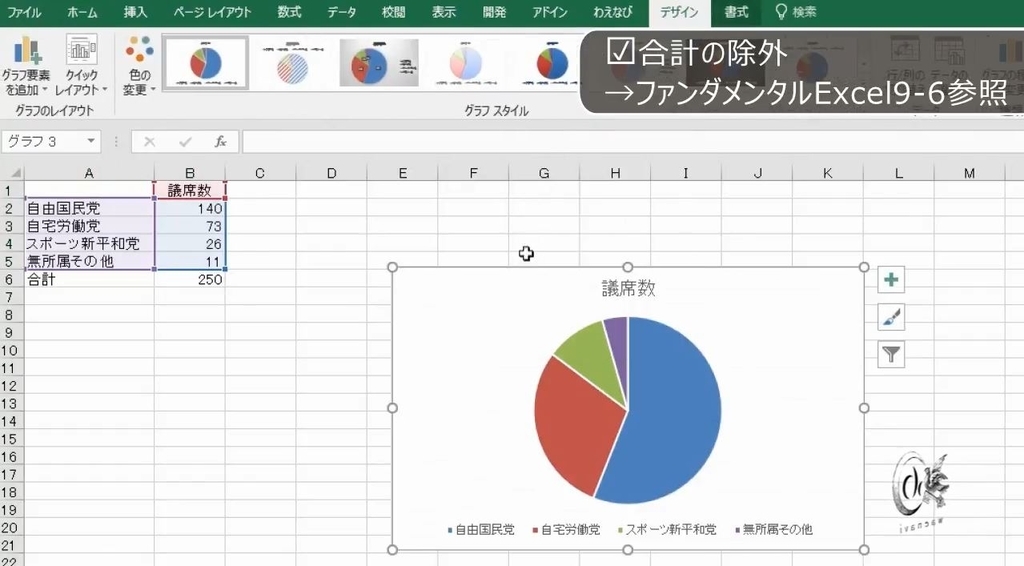Screen dimensions: 1024x566
Task: Open the ファイル tab
Action: [24, 12]
